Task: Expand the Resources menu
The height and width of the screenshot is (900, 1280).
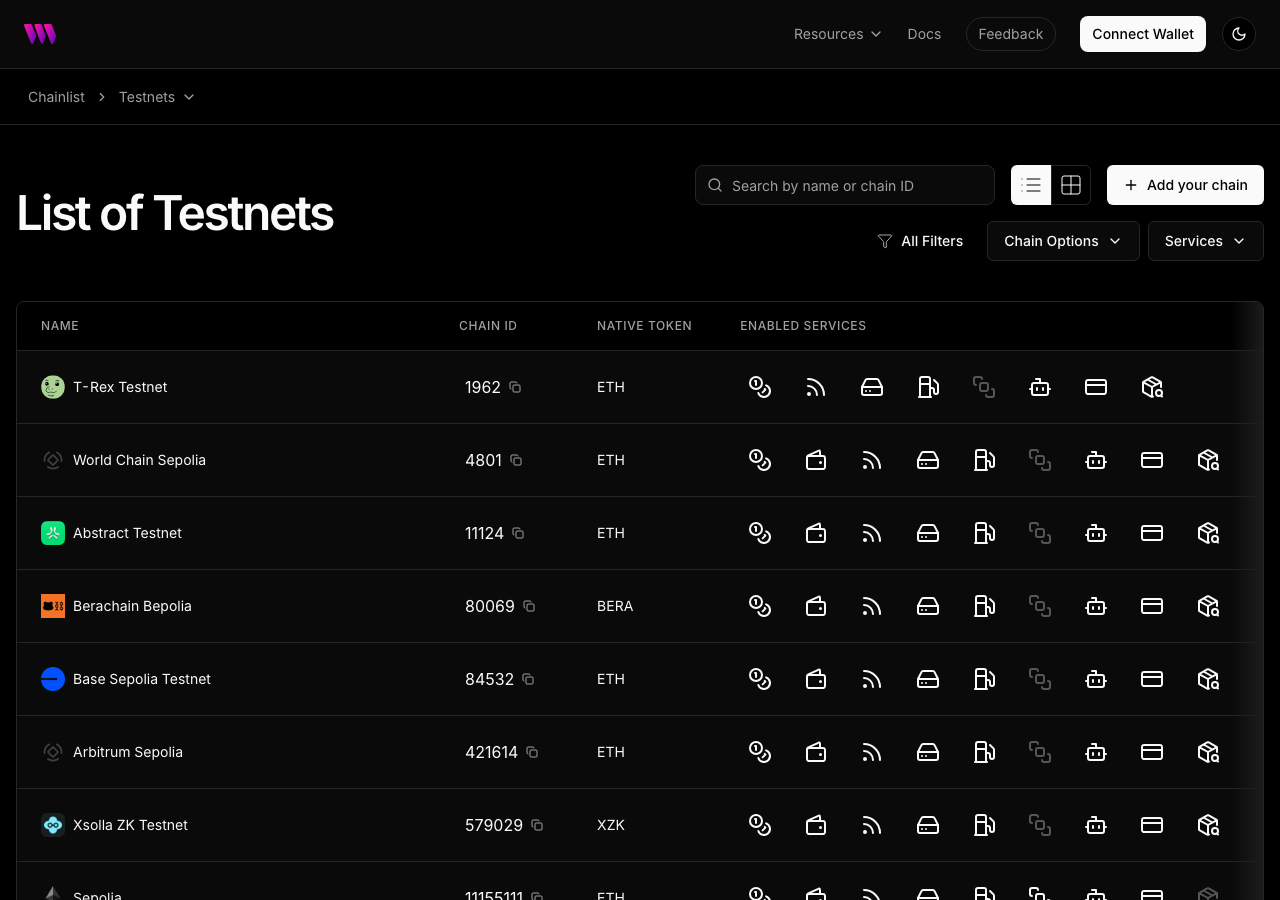Action: [x=838, y=34]
